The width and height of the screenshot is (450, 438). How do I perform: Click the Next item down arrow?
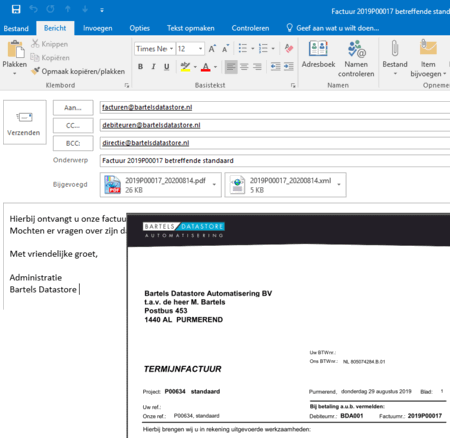coord(85,9)
